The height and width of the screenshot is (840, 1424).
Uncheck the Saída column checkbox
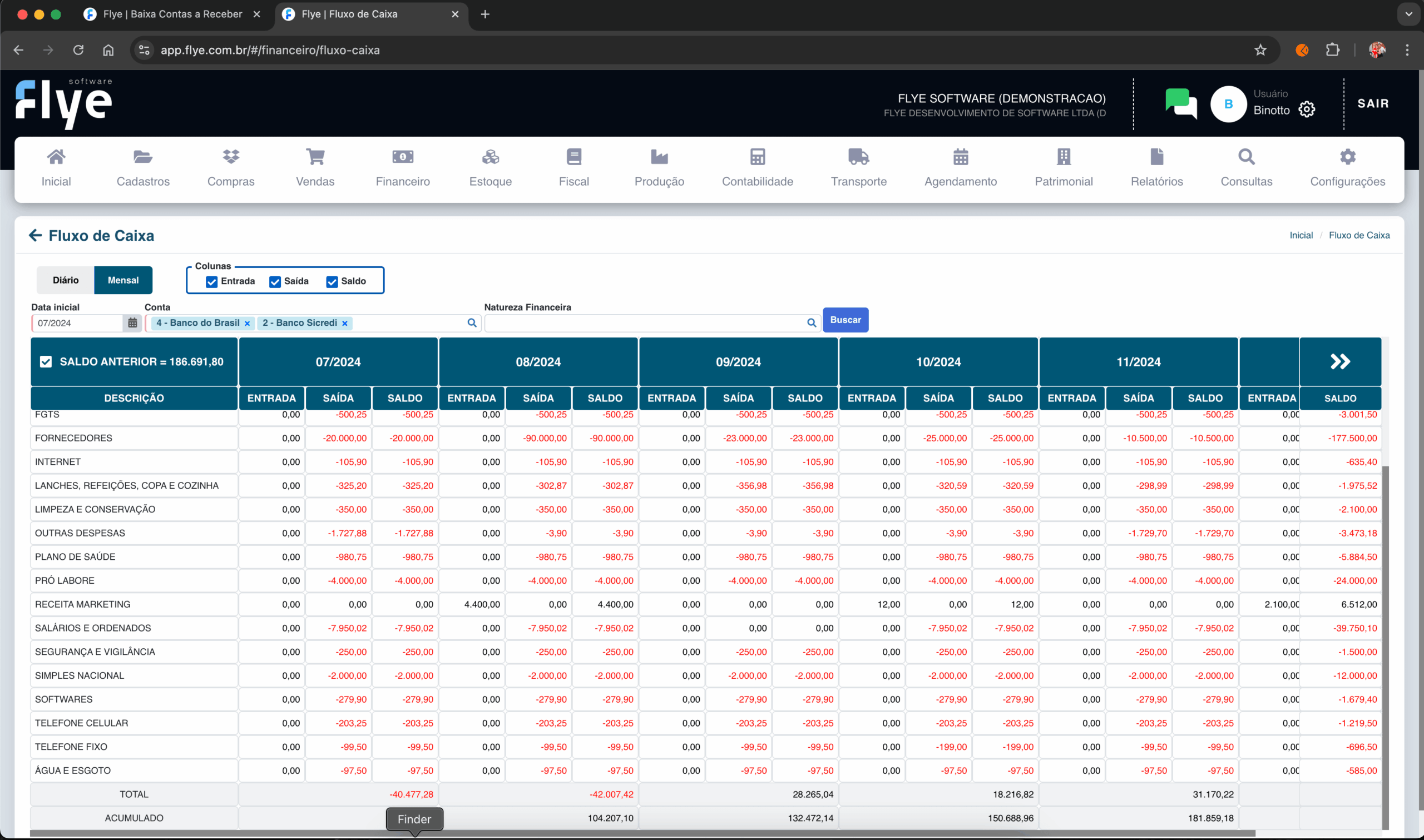(275, 282)
